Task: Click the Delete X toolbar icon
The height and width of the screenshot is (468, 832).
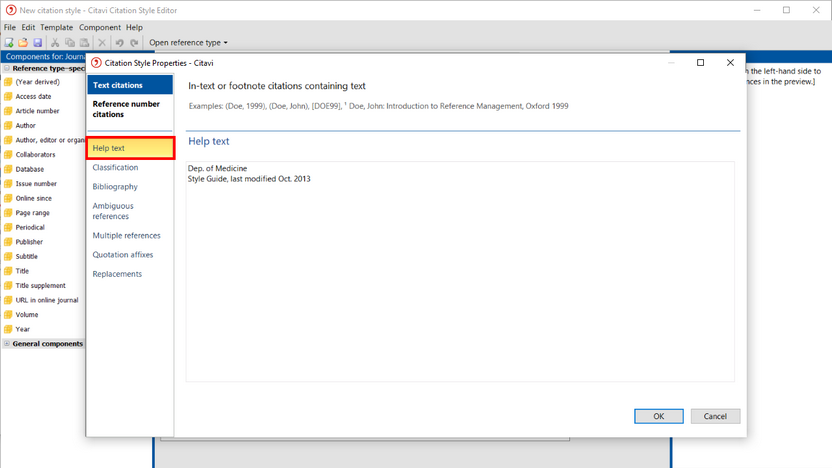Action: click(102, 42)
